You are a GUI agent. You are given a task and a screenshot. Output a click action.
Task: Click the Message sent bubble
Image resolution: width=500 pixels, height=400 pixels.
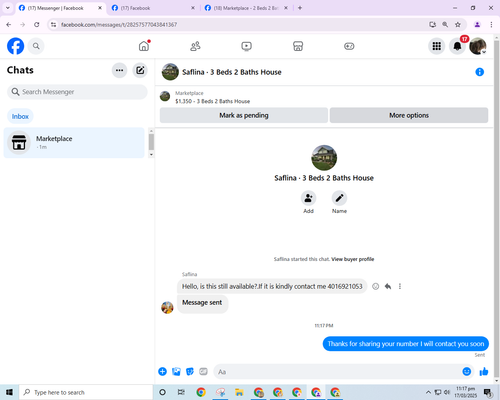coord(202,303)
